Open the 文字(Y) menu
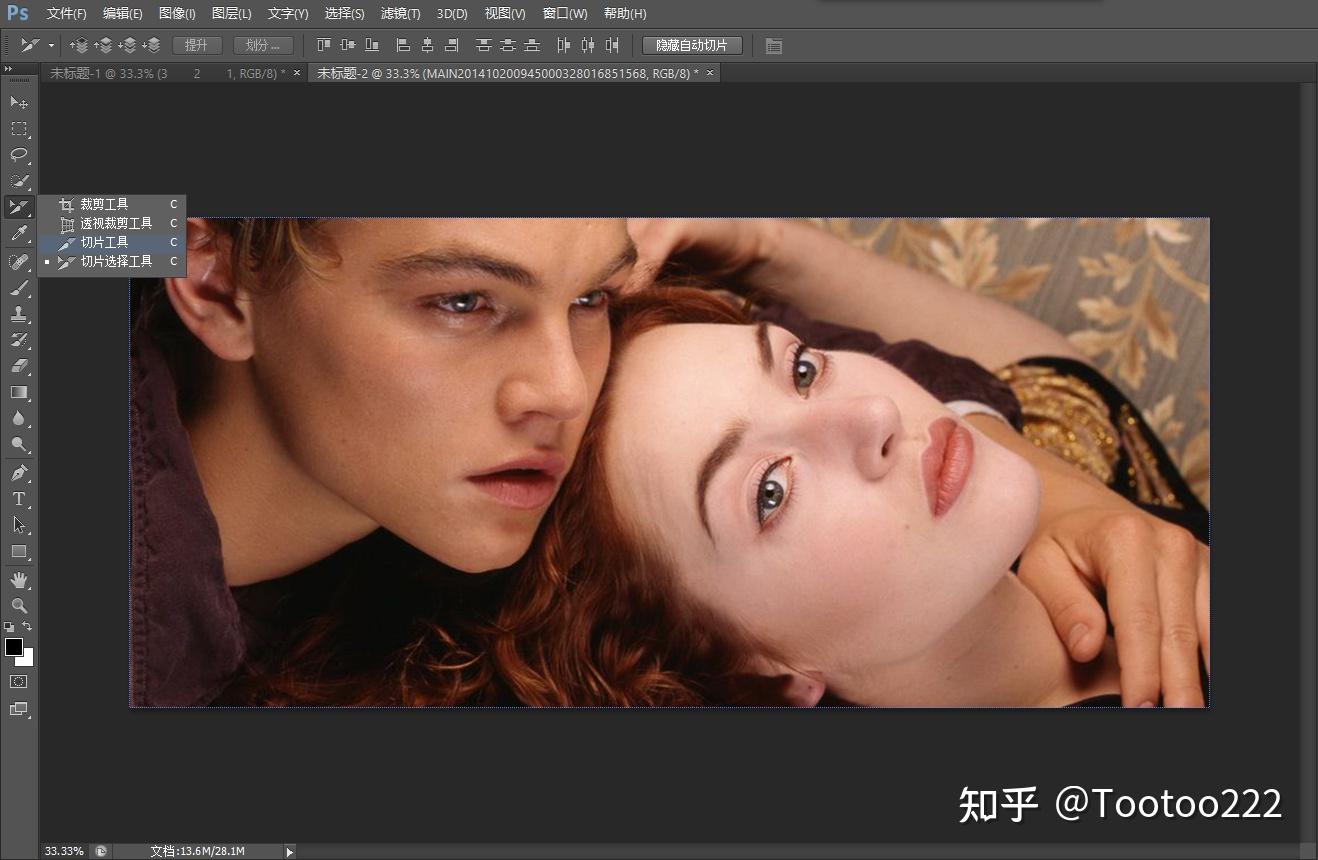1318x860 pixels. click(x=288, y=14)
